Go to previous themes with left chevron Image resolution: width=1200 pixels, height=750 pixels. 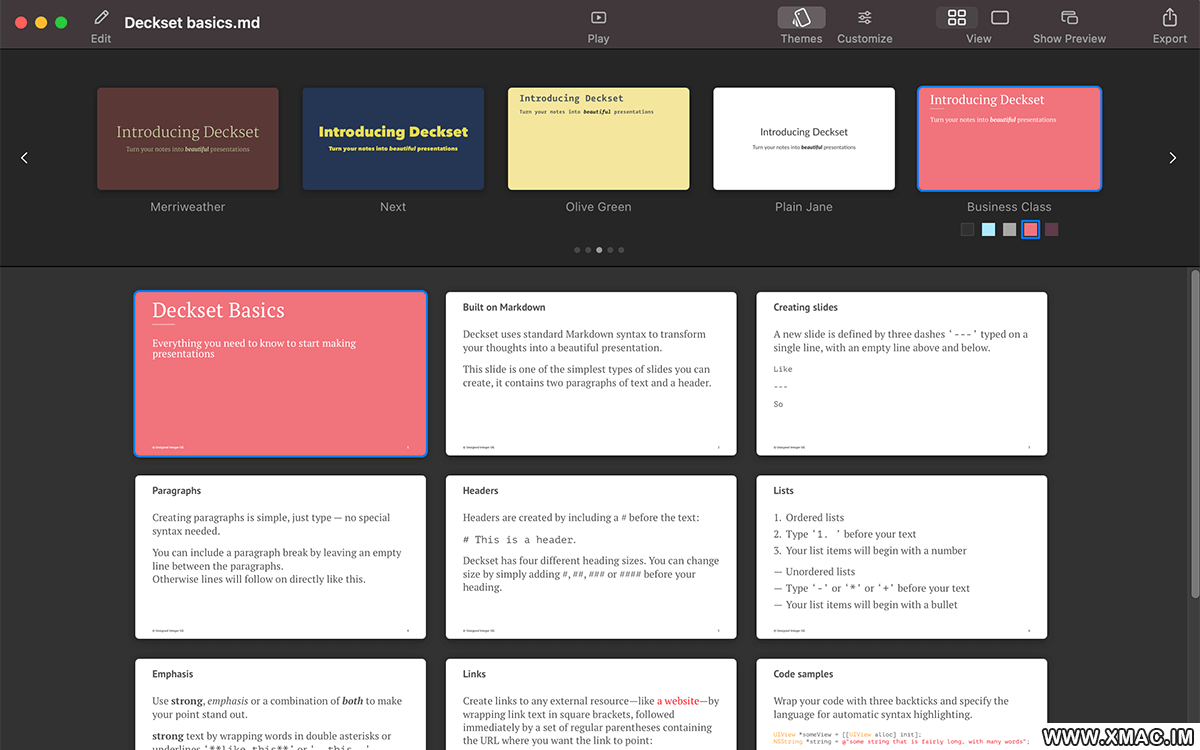[x=25, y=157]
